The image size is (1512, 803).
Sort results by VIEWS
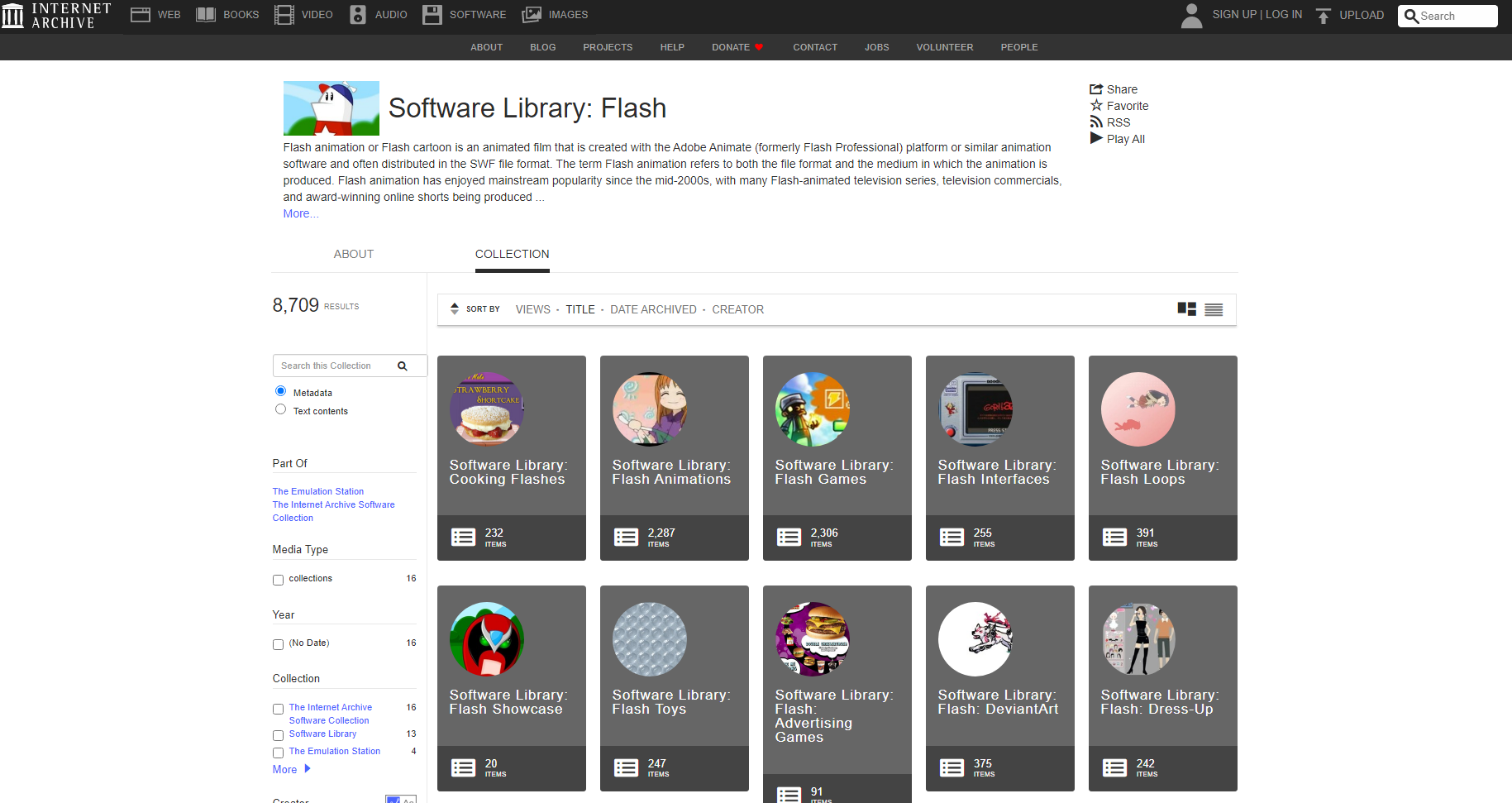(x=533, y=309)
